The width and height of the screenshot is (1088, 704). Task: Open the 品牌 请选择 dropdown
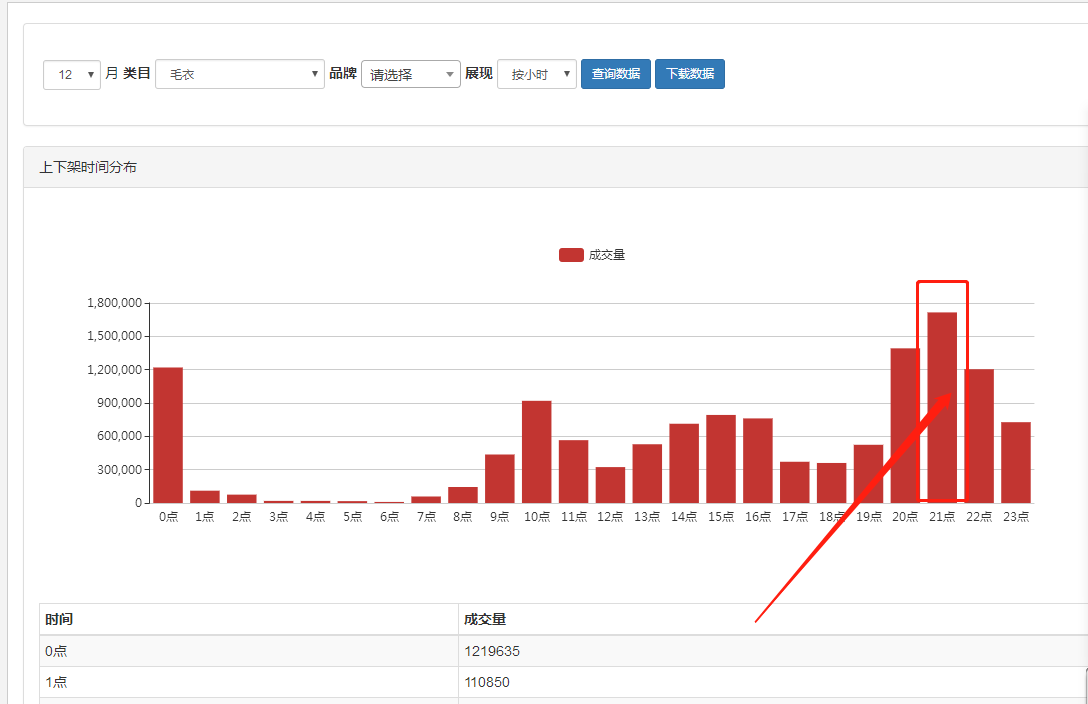[x=410, y=75]
